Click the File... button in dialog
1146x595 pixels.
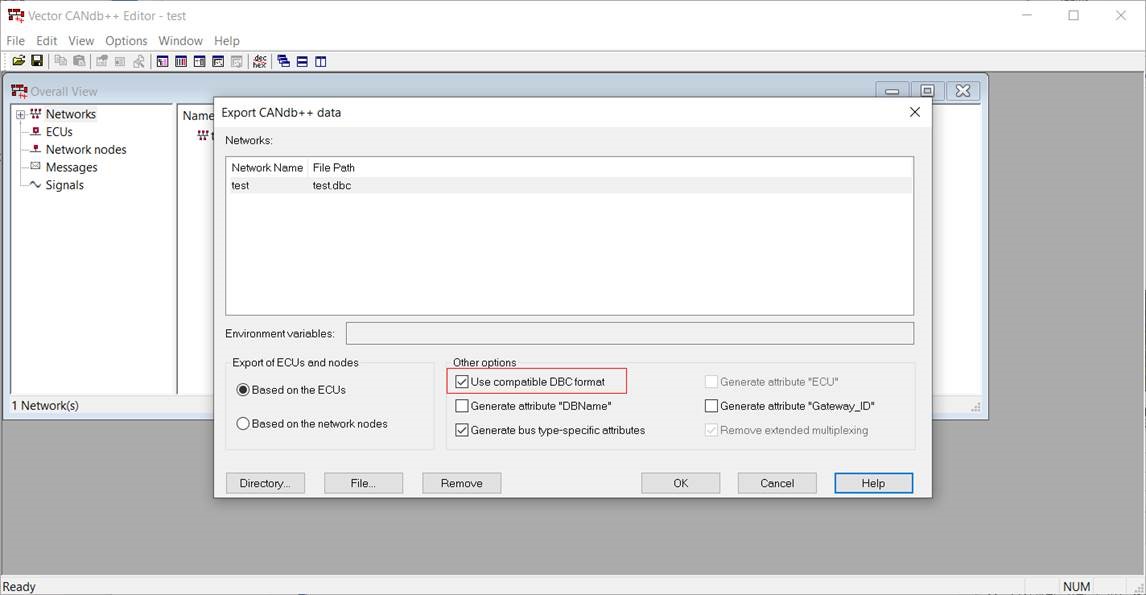point(363,483)
